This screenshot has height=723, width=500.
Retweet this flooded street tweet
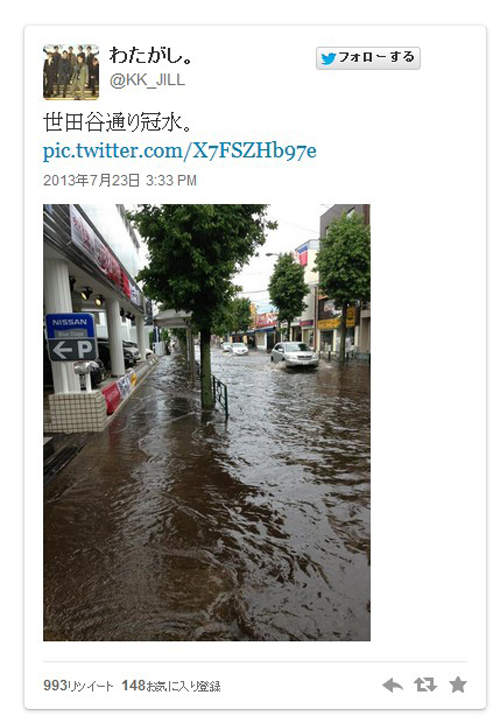tap(425, 685)
